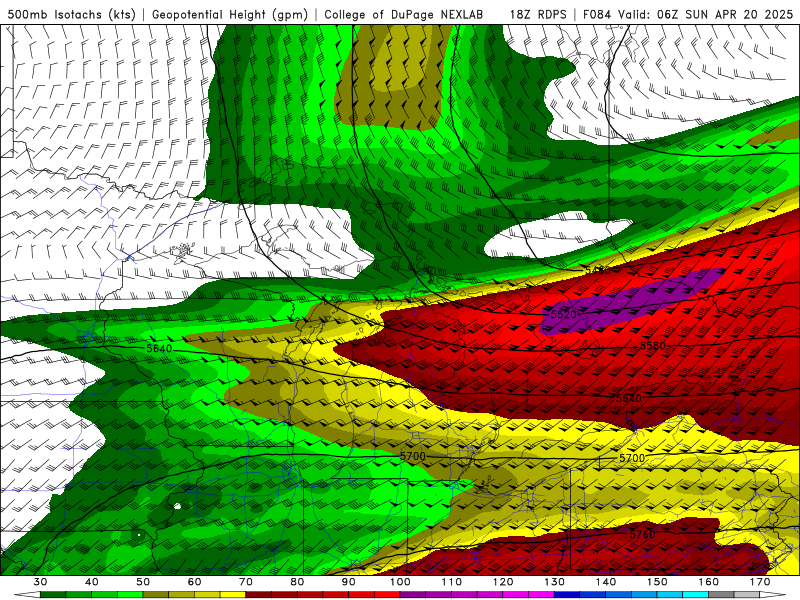Click the 60 value on the colorbar scale

pyautogui.click(x=194, y=582)
